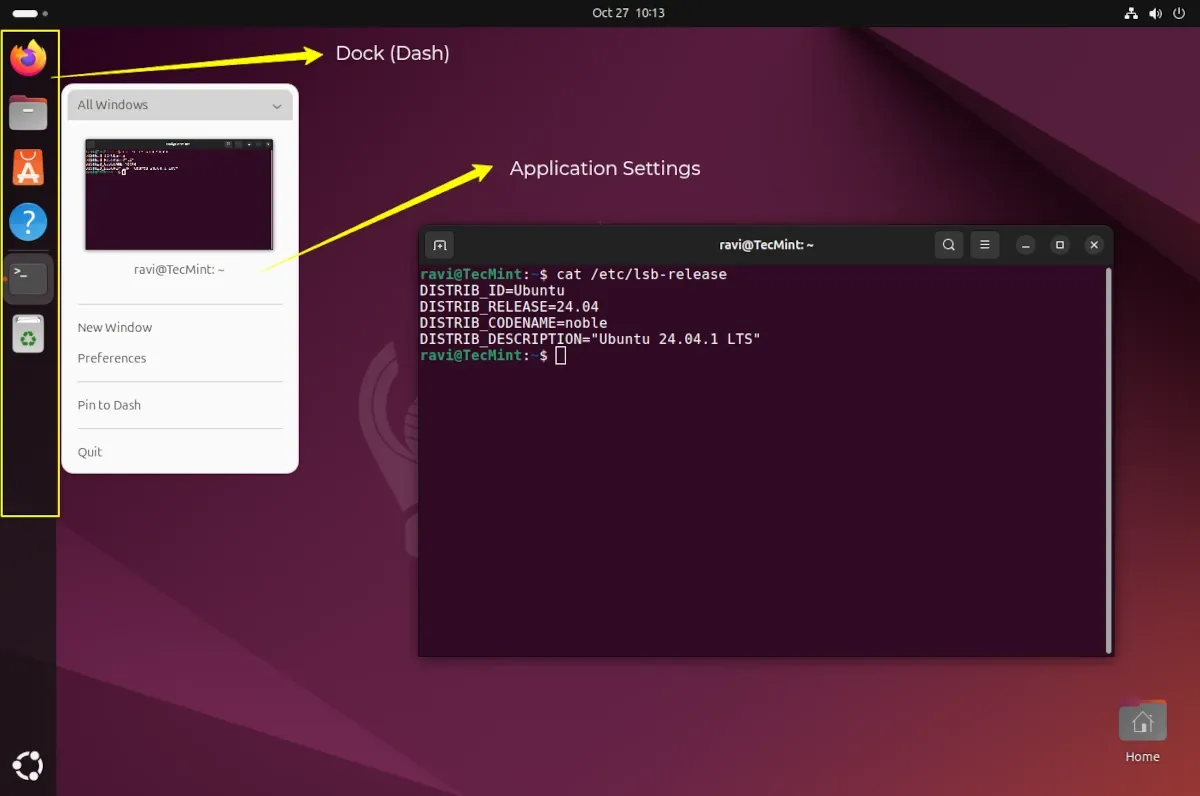This screenshot has height=796, width=1200.
Task: Choose Preferences in the dock menu
Action: click(112, 358)
